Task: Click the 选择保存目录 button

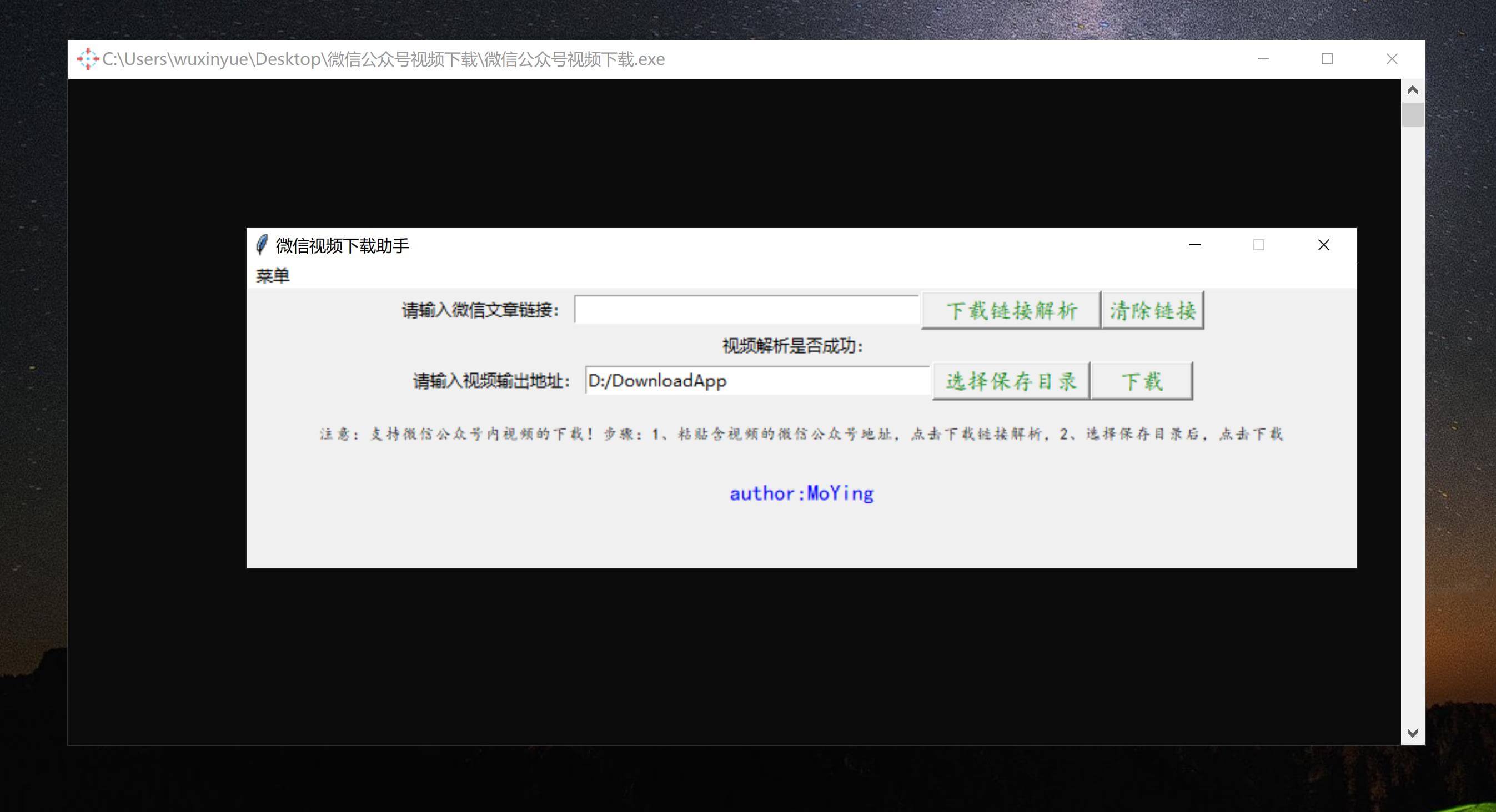Action: click(1011, 381)
